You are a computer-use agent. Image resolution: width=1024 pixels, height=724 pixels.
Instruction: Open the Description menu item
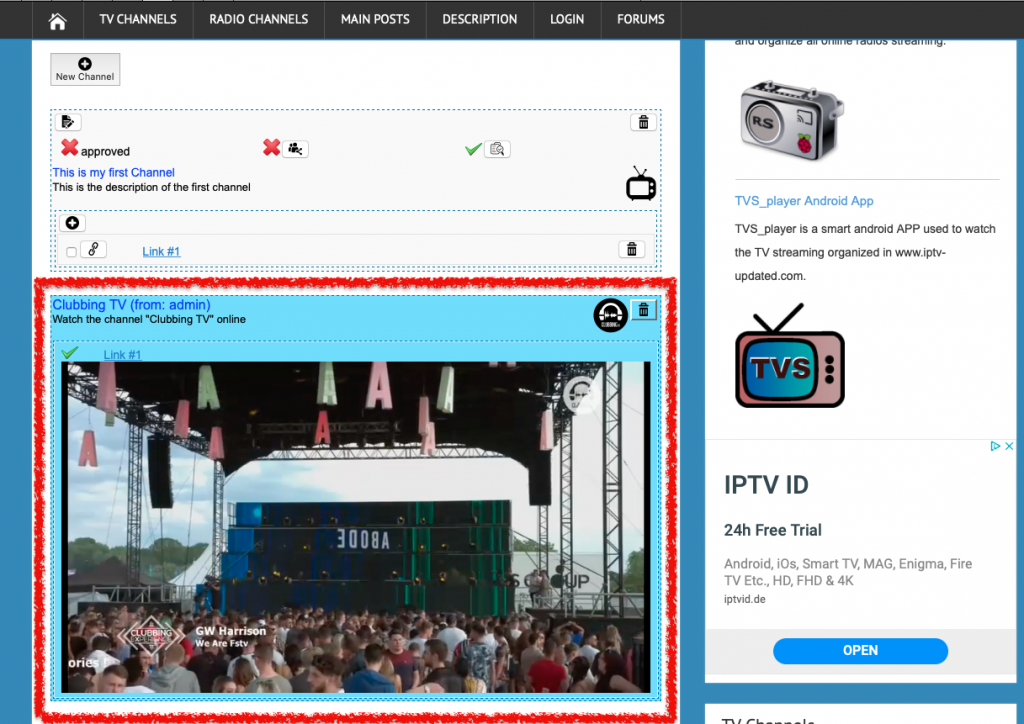pos(479,20)
